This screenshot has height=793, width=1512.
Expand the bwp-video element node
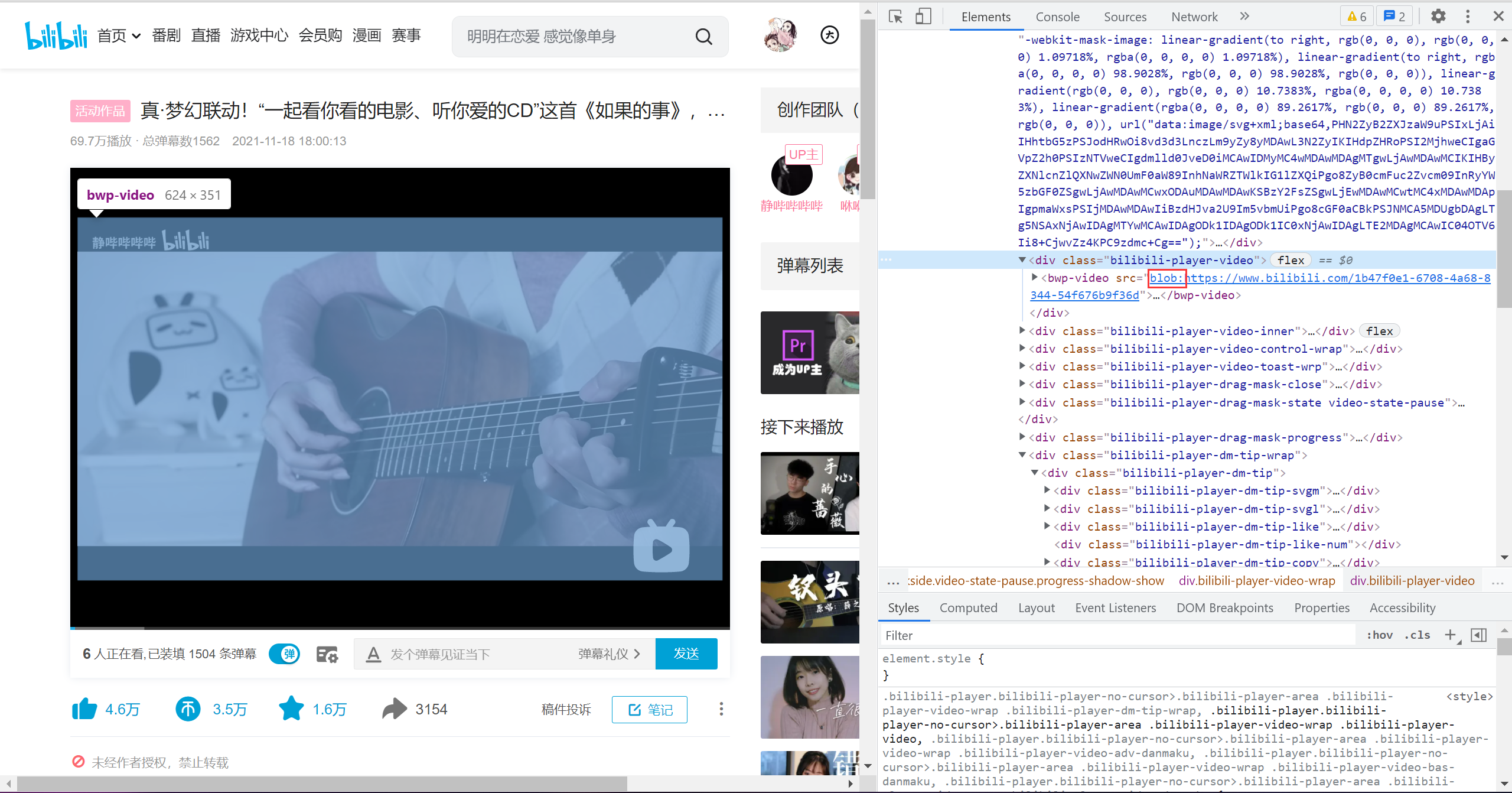(x=1034, y=277)
